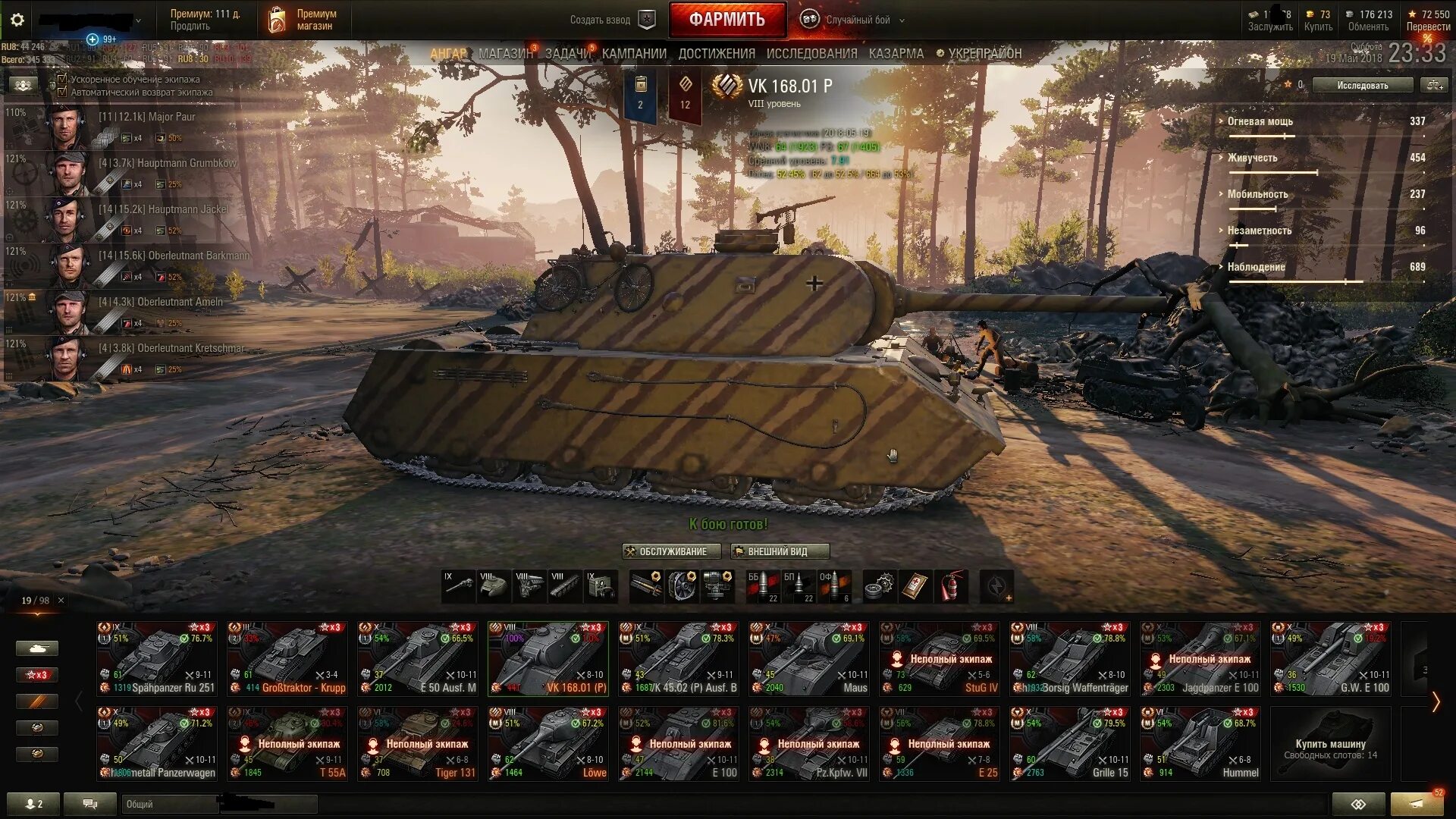
Task: Open the repair kit consumable slot
Action: coord(880,586)
